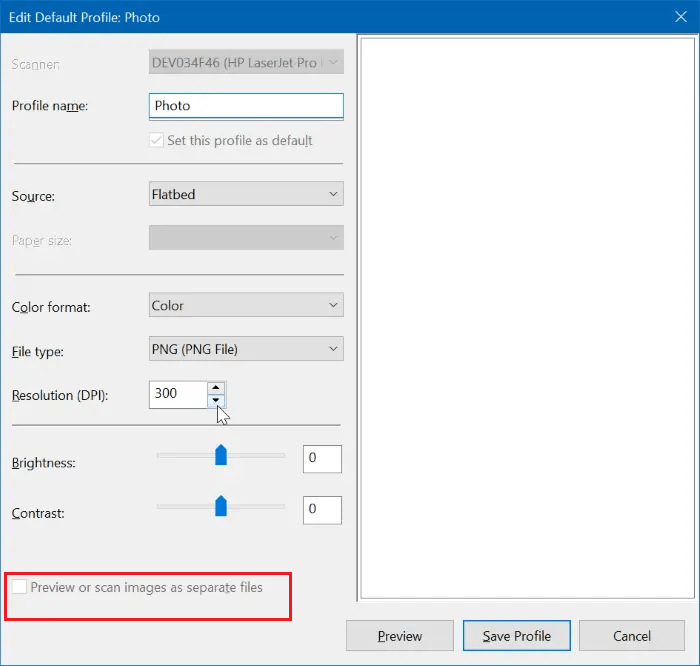
Task: Click the Contrast slider handle
Action: [221, 506]
